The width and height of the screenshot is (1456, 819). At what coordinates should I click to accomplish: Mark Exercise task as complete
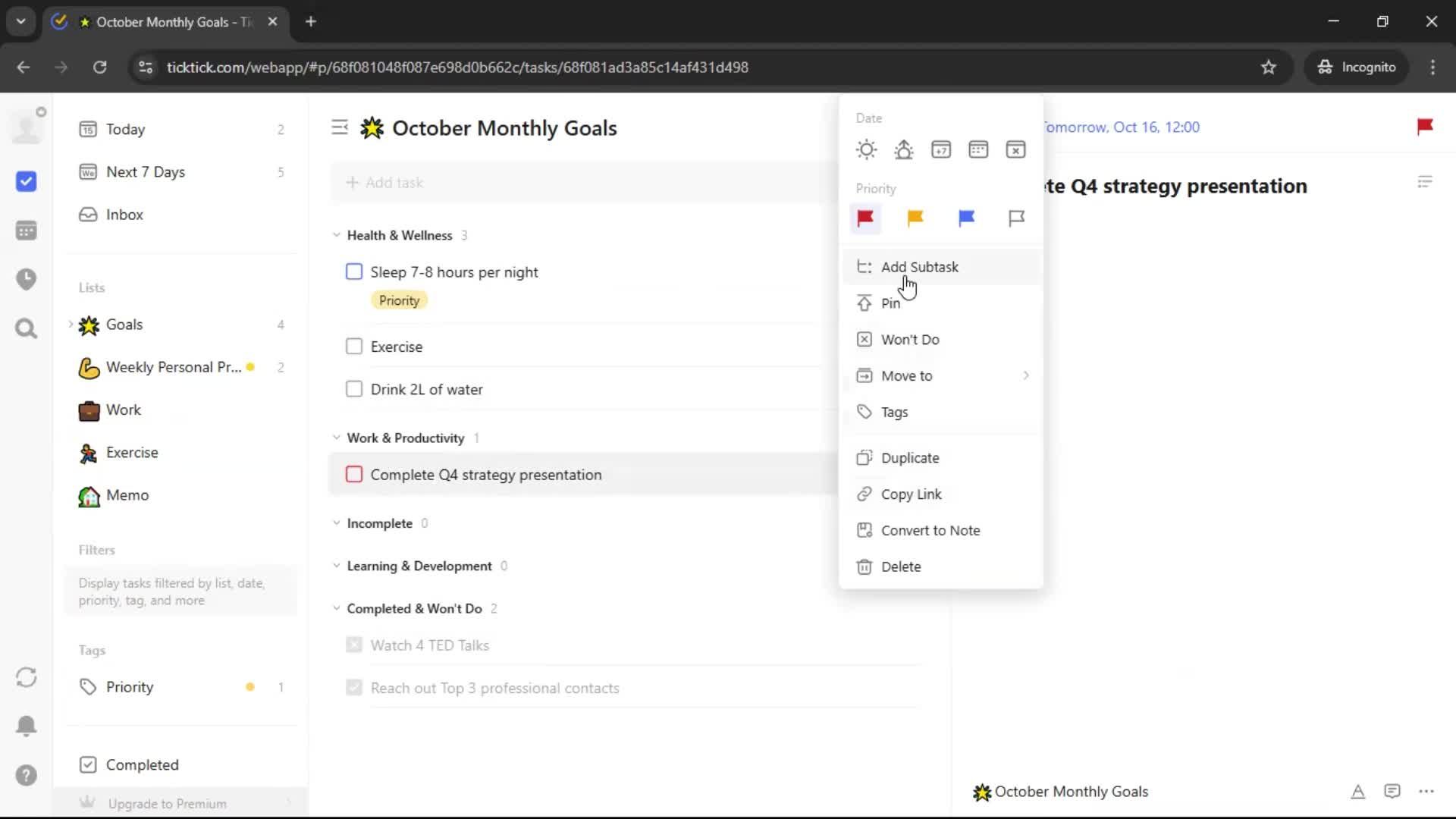[x=354, y=347]
